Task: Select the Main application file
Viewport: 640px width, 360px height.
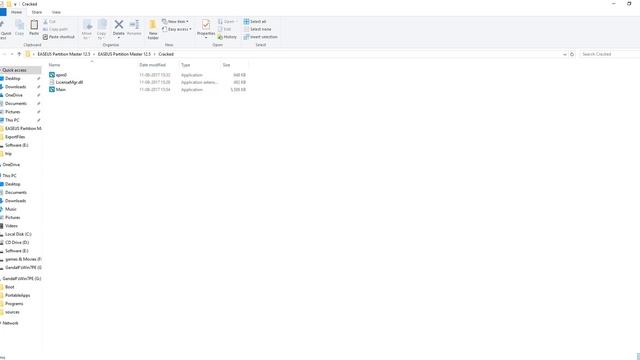Action: tap(61, 90)
